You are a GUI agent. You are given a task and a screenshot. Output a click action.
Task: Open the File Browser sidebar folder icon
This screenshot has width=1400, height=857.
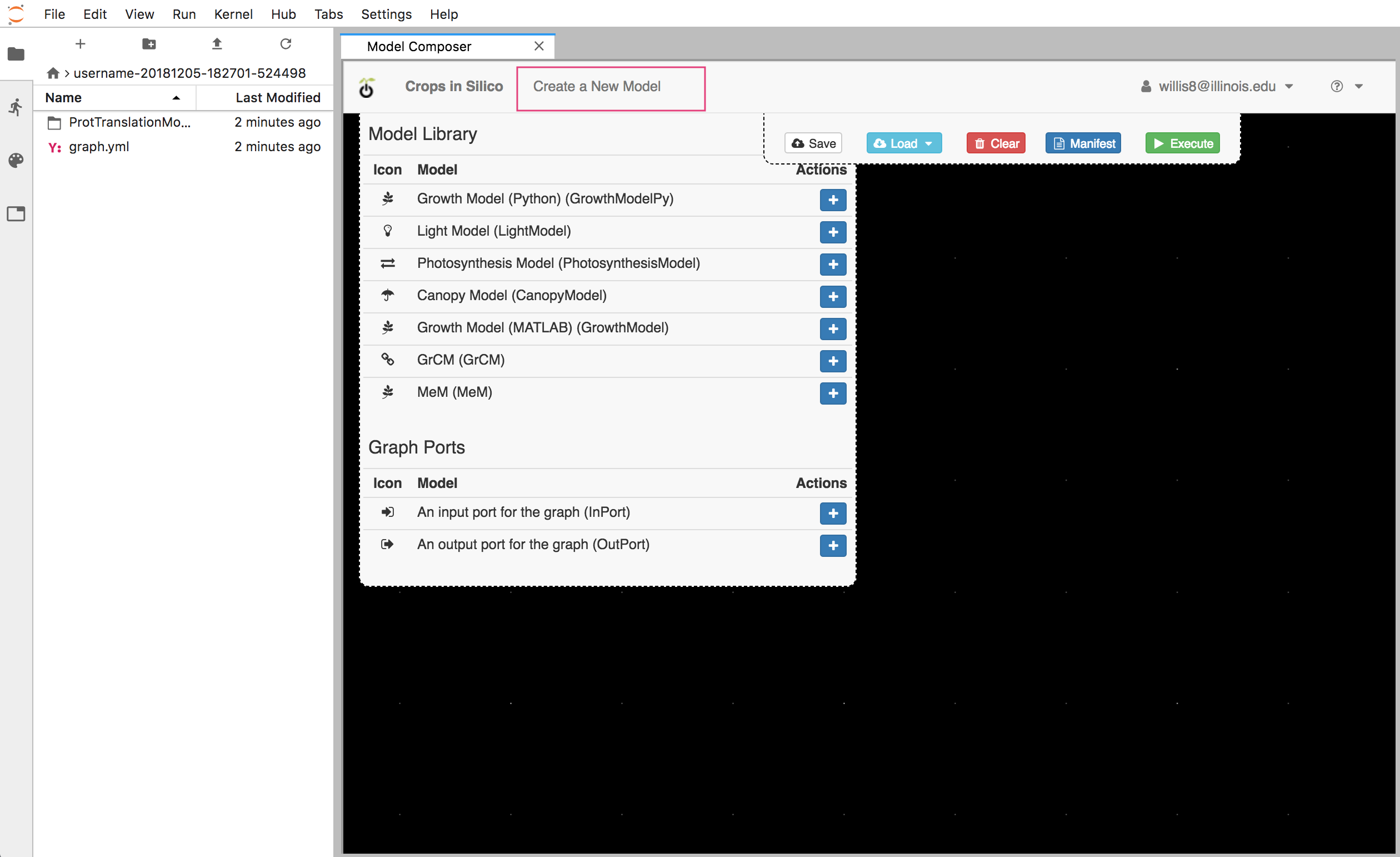(x=16, y=54)
